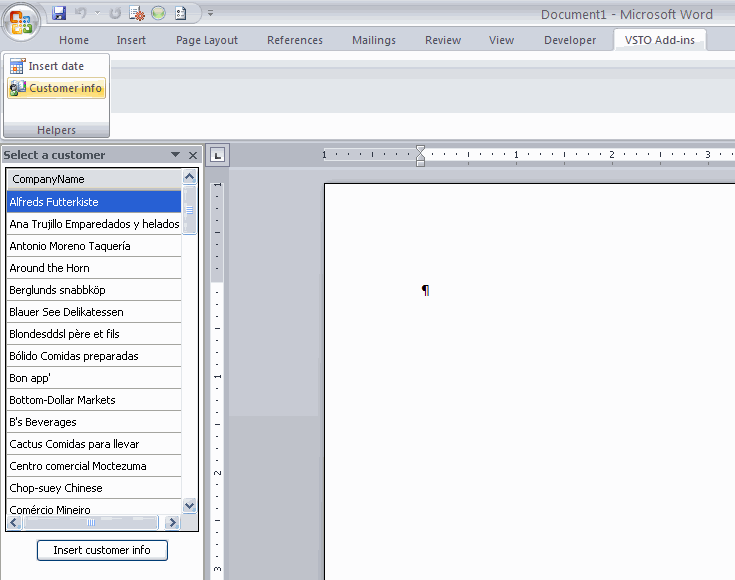
Task: Open the Review tab
Action: point(443,40)
